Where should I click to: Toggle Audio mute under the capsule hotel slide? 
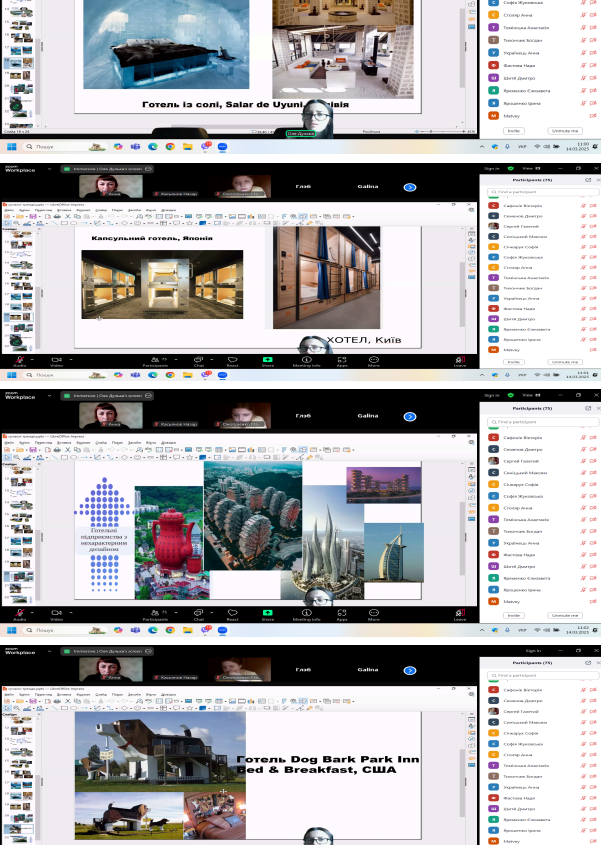[20, 358]
